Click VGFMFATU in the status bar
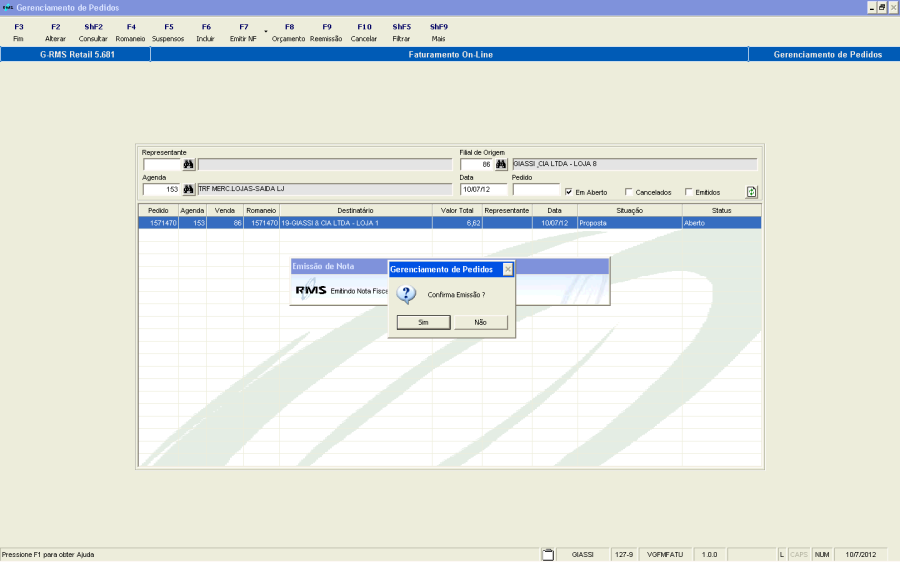 click(x=665, y=555)
